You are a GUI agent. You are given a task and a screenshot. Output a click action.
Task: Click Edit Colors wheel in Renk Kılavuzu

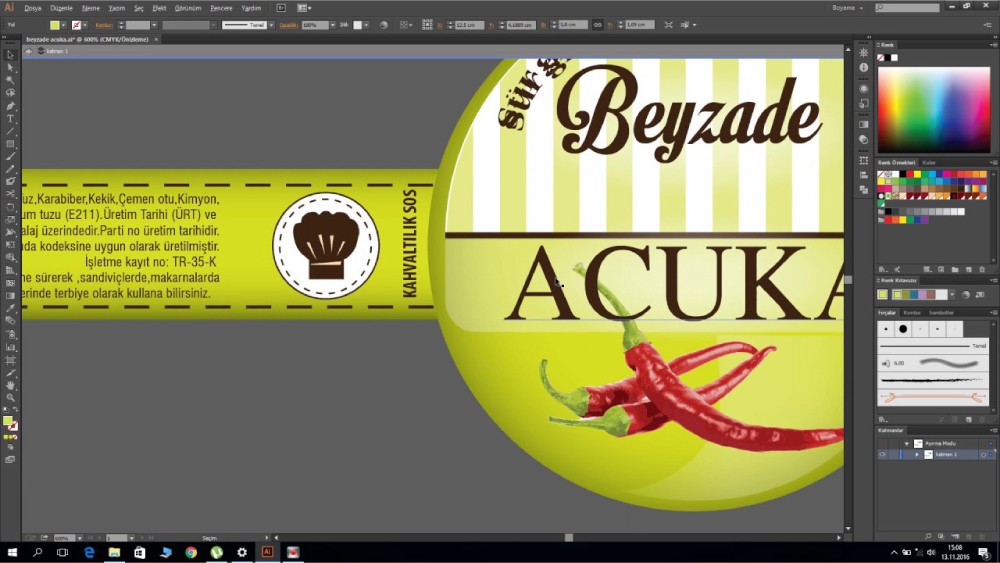tap(966, 295)
